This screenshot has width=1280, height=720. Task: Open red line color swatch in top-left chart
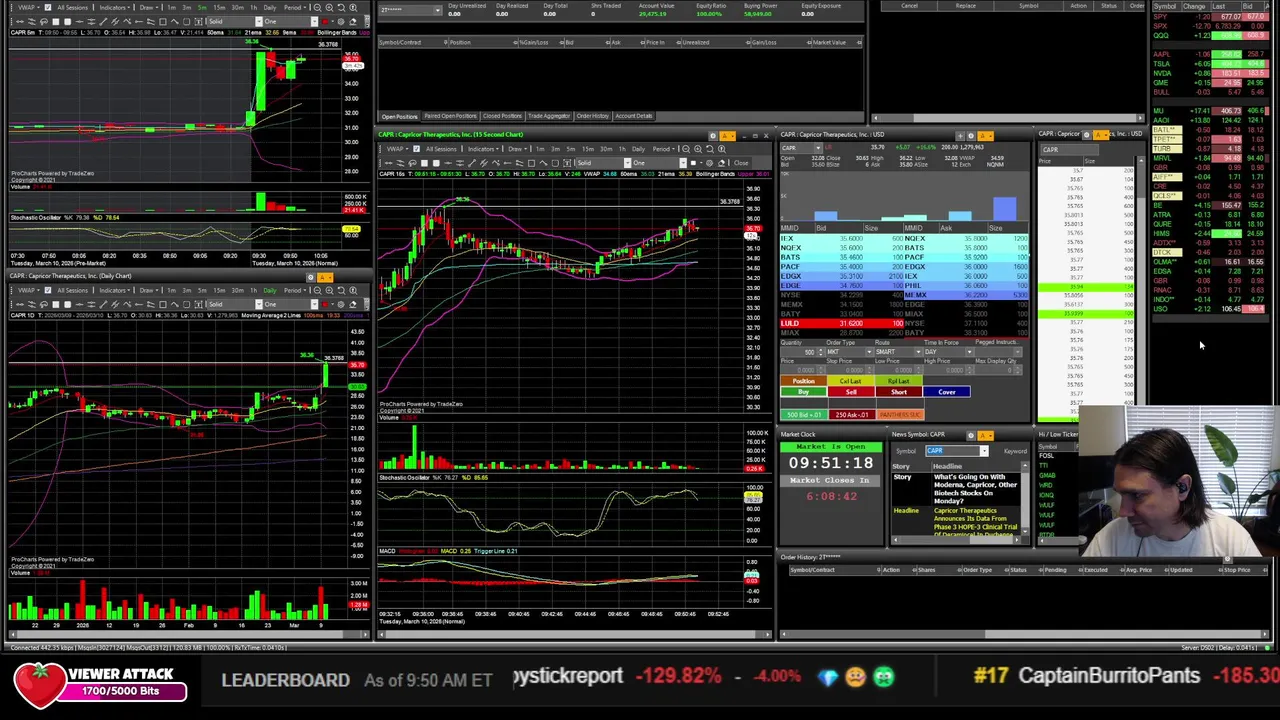[325, 21]
